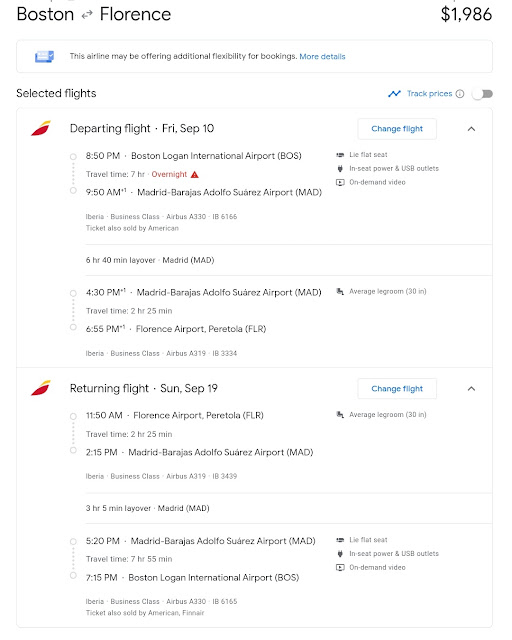Click legroom icon for MAD to FLR leg

point(340,291)
